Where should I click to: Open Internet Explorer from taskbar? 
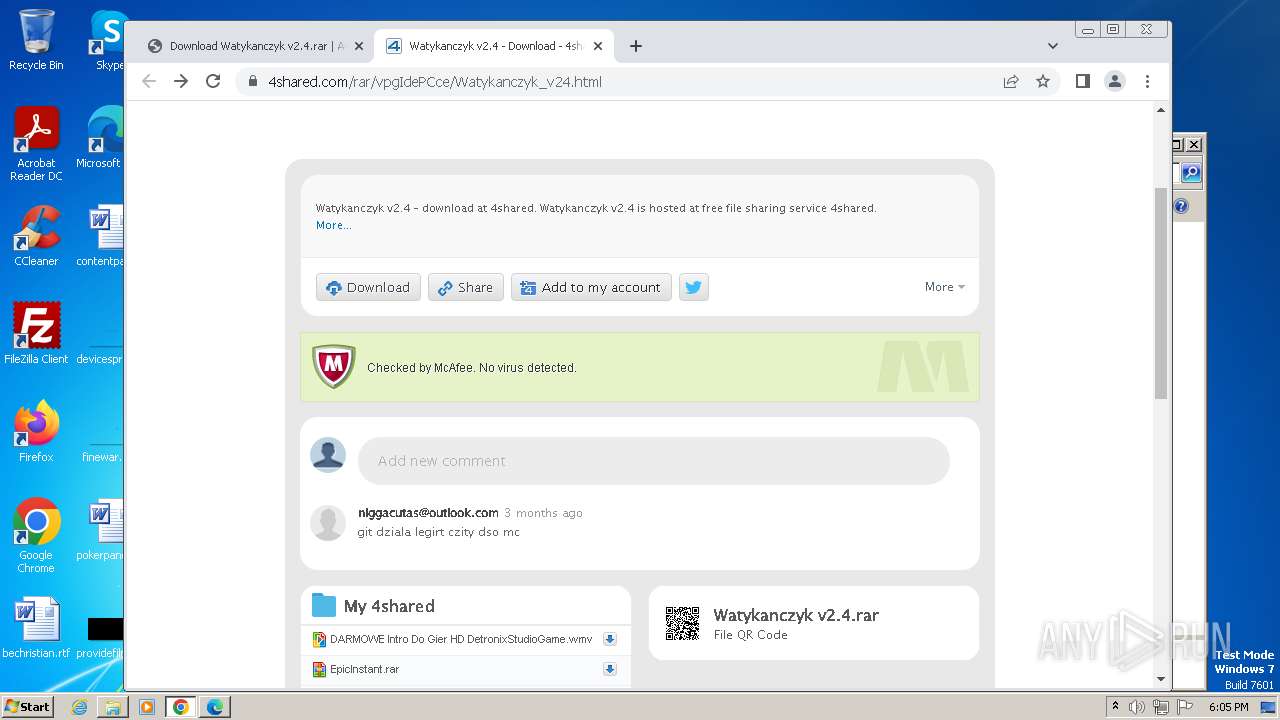tap(79, 707)
